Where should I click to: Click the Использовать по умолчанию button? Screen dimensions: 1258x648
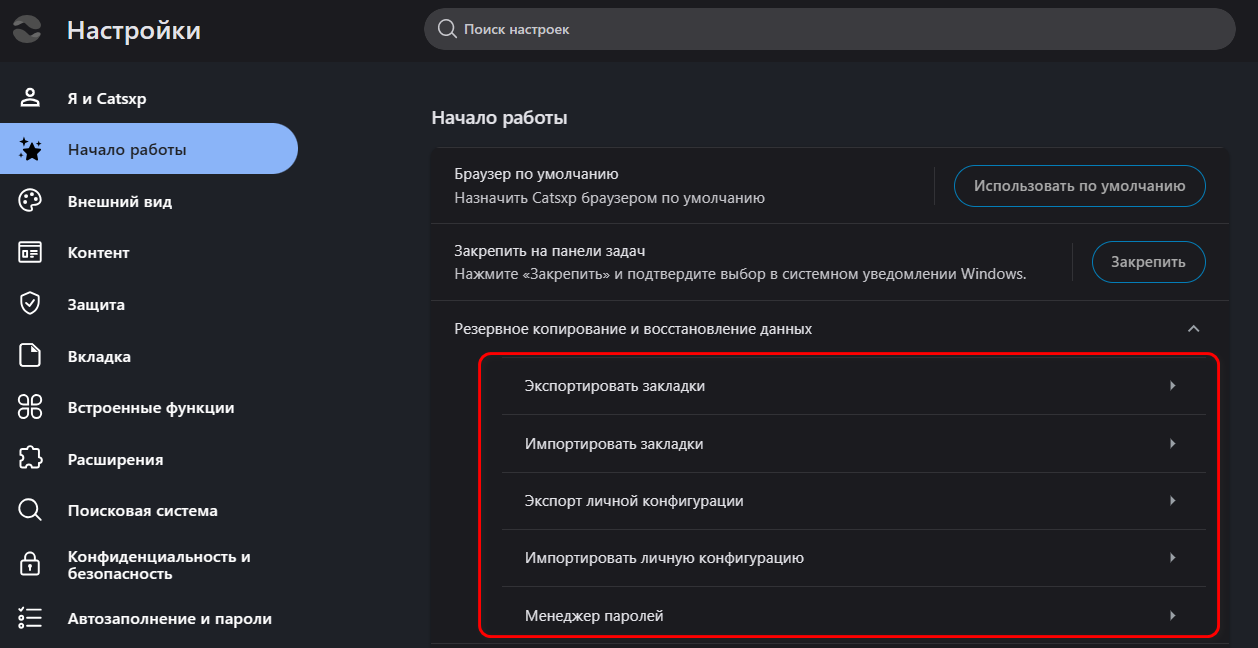[x=1080, y=186]
